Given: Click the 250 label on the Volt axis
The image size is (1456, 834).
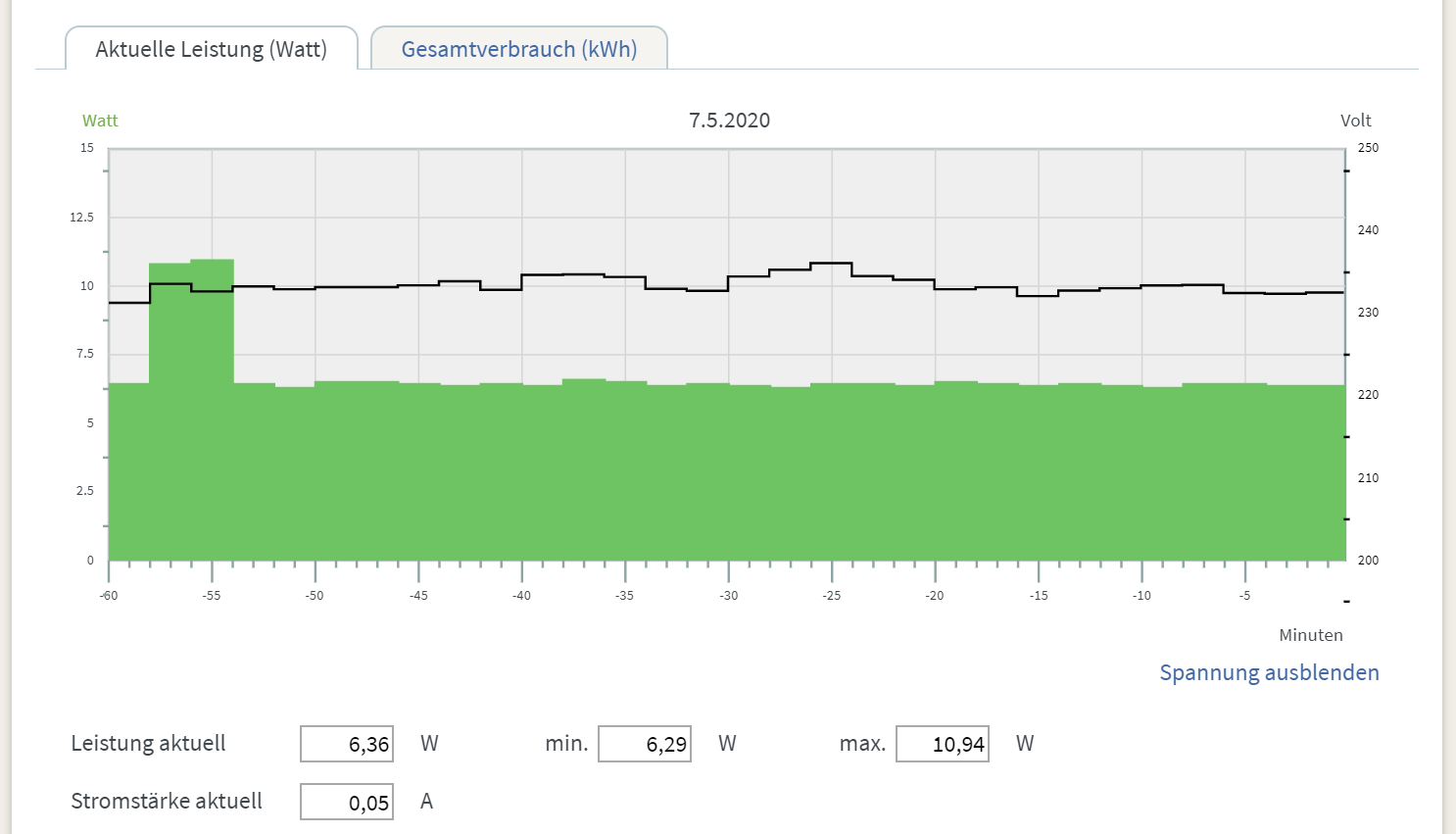Looking at the screenshot, I should 1368,148.
